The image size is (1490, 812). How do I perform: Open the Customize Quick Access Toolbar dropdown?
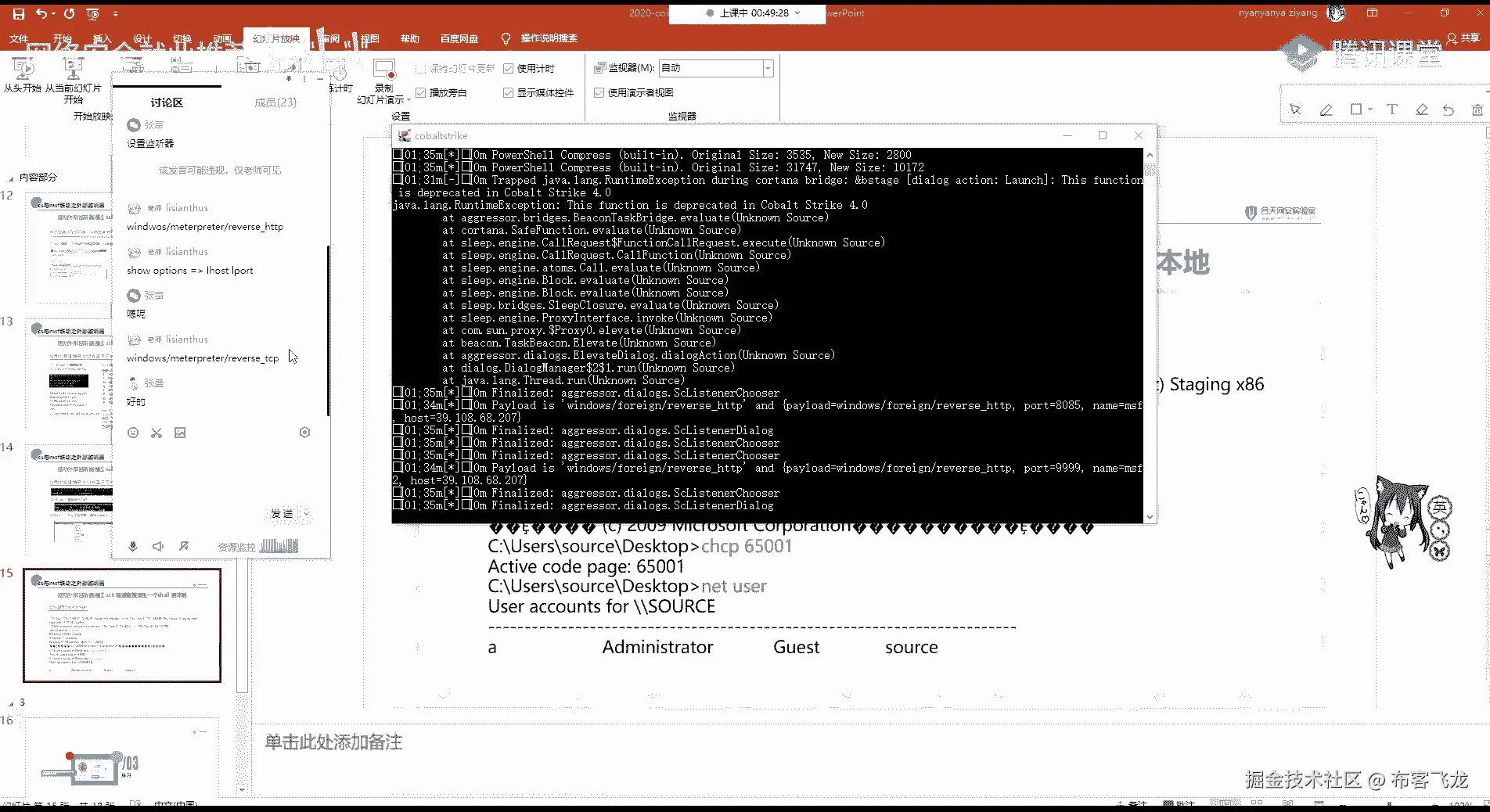(115, 13)
